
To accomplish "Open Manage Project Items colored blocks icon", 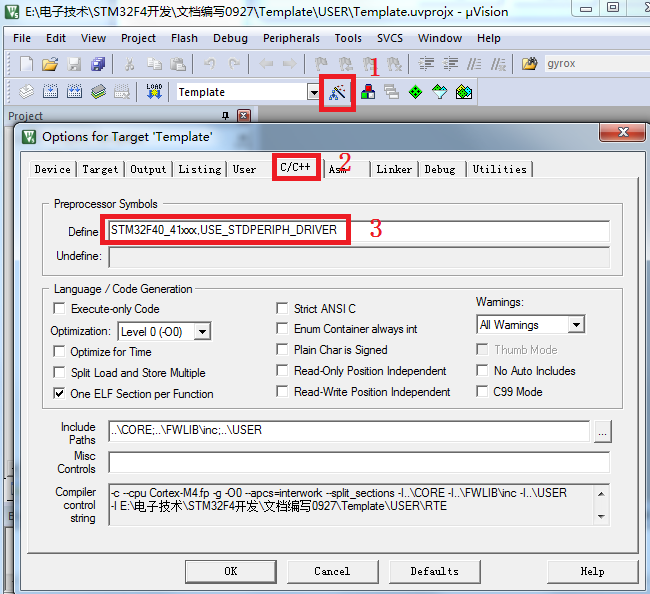I will (x=368, y=92).
